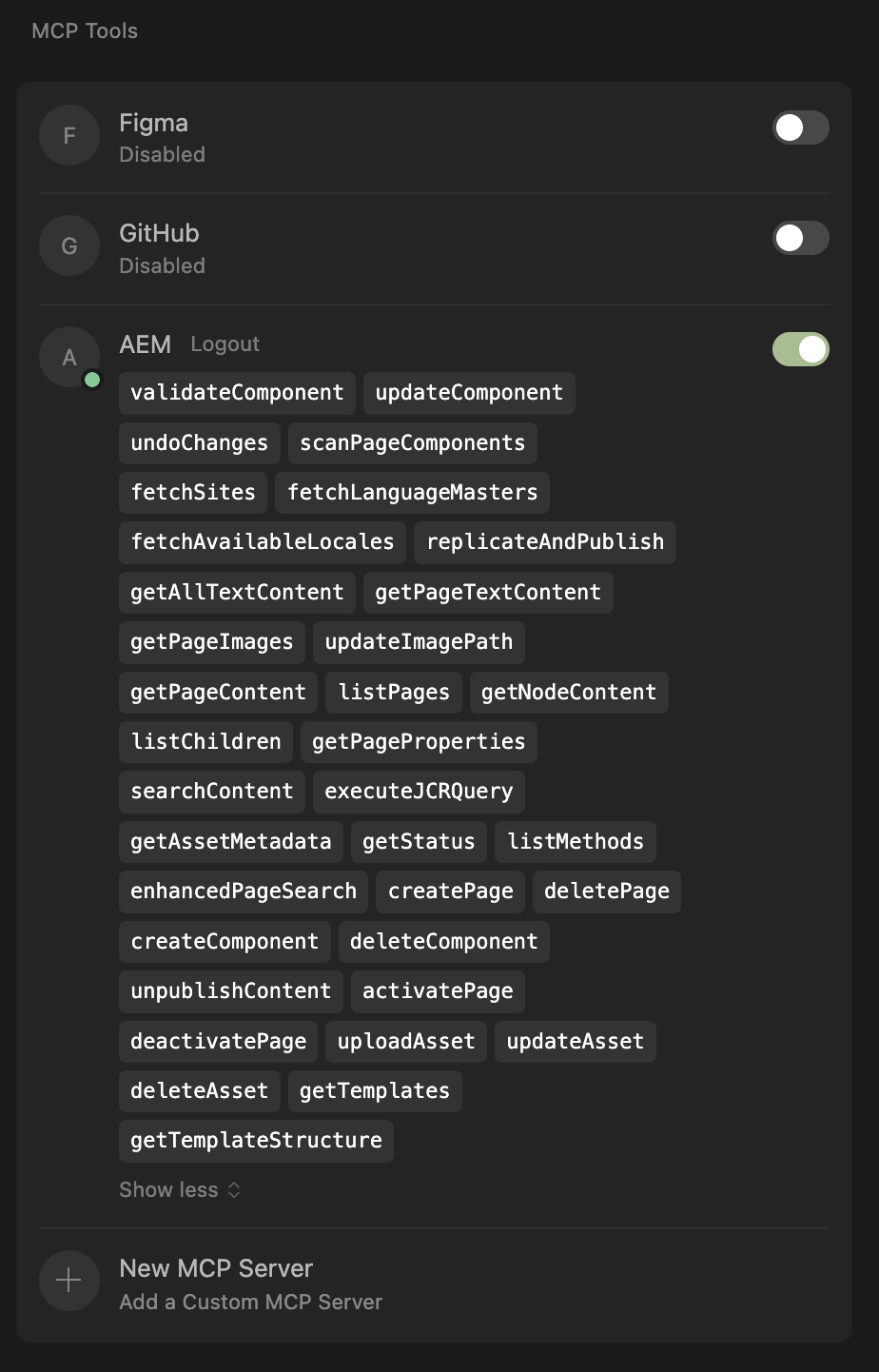Click the deletePage tool chip

click(x=606, y=892)
